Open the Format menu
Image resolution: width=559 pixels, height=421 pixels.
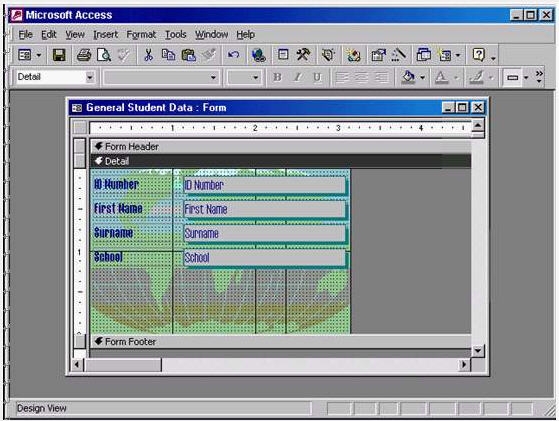[141, 35]
